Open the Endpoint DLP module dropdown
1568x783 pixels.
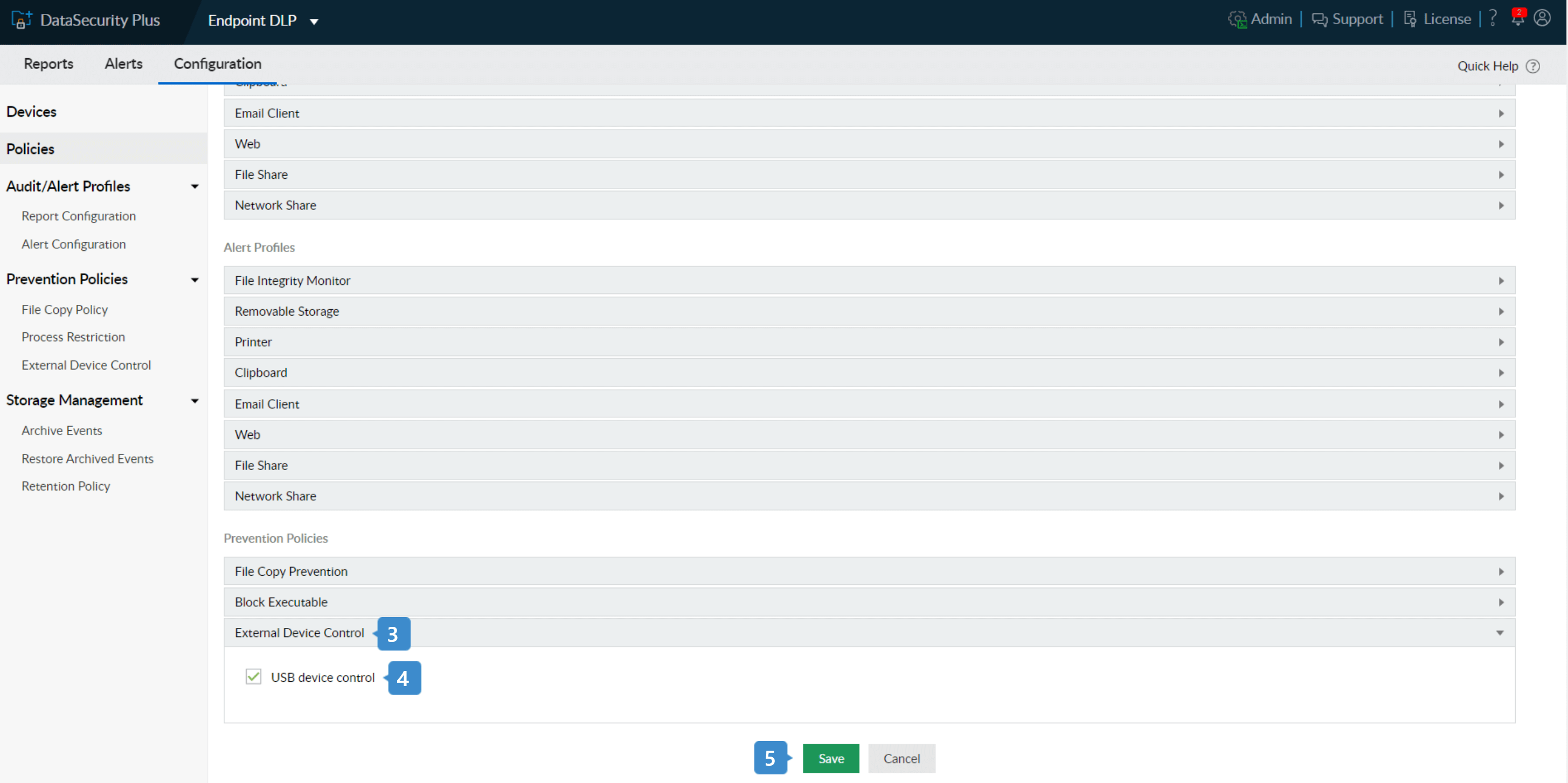315,20
